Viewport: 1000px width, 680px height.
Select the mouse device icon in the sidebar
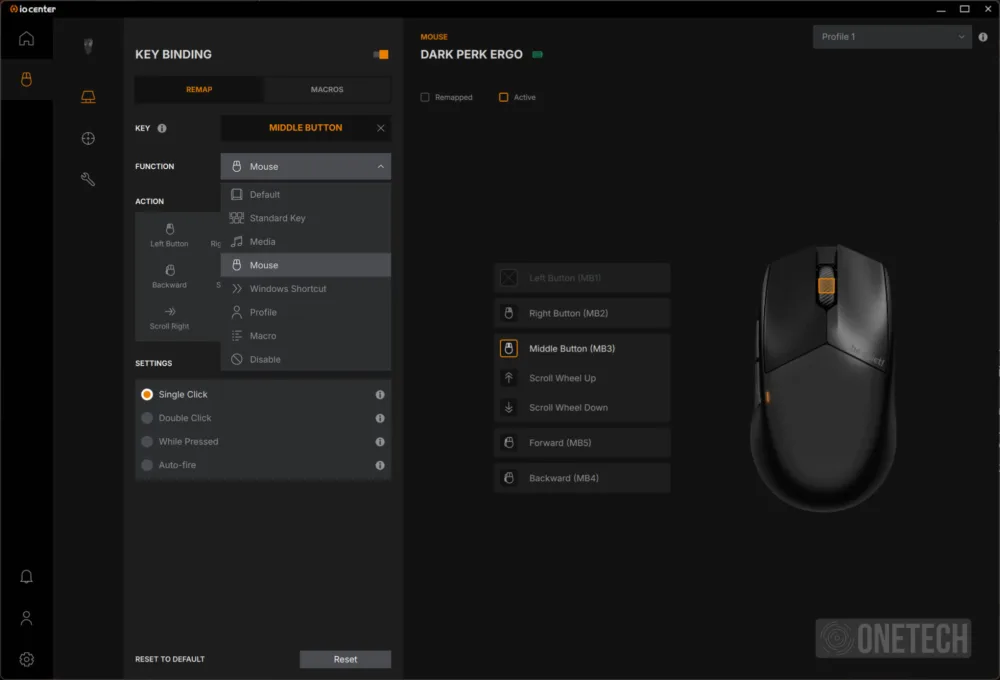(27, 80)
